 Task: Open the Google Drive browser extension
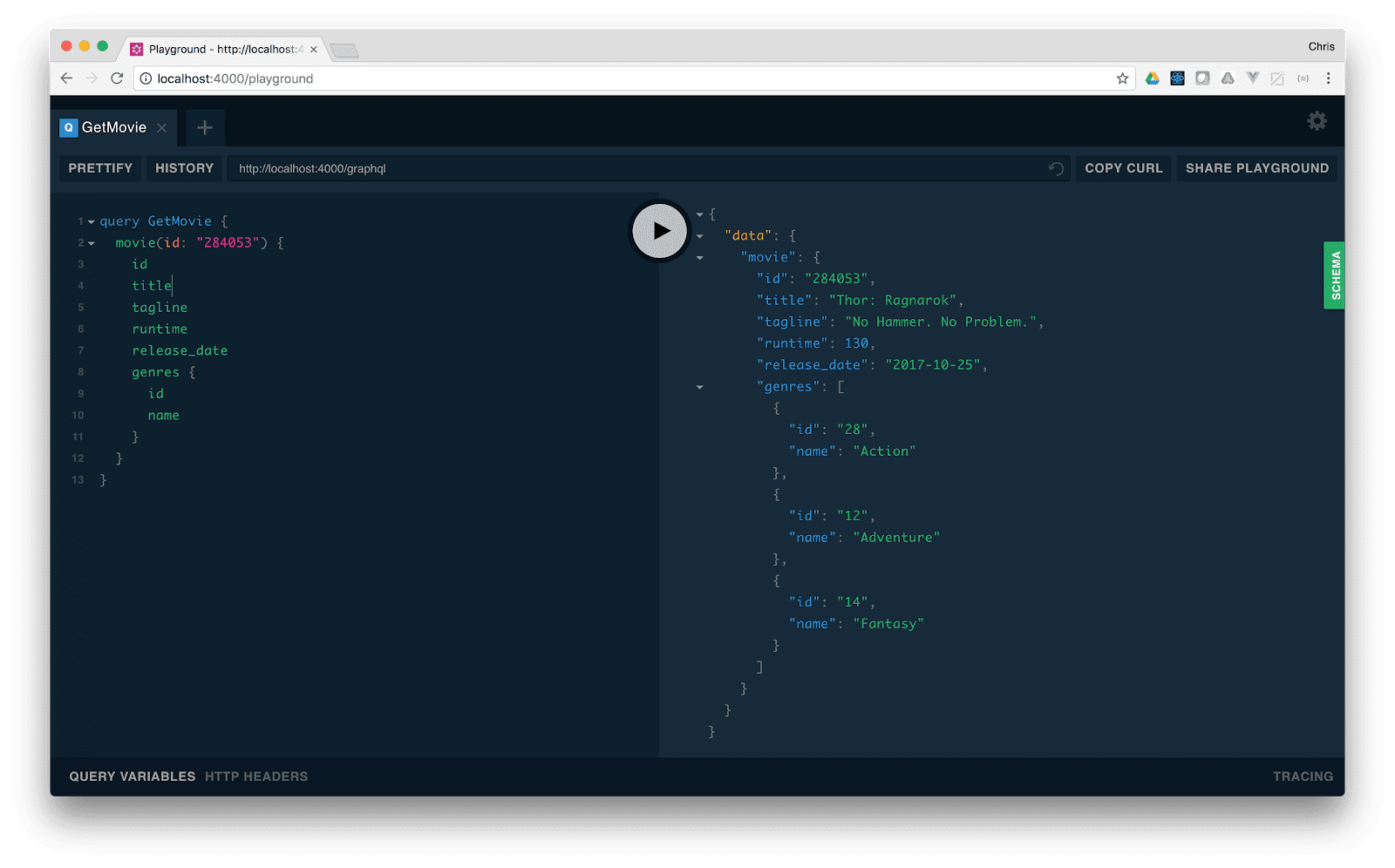(x=1153, y=78)
